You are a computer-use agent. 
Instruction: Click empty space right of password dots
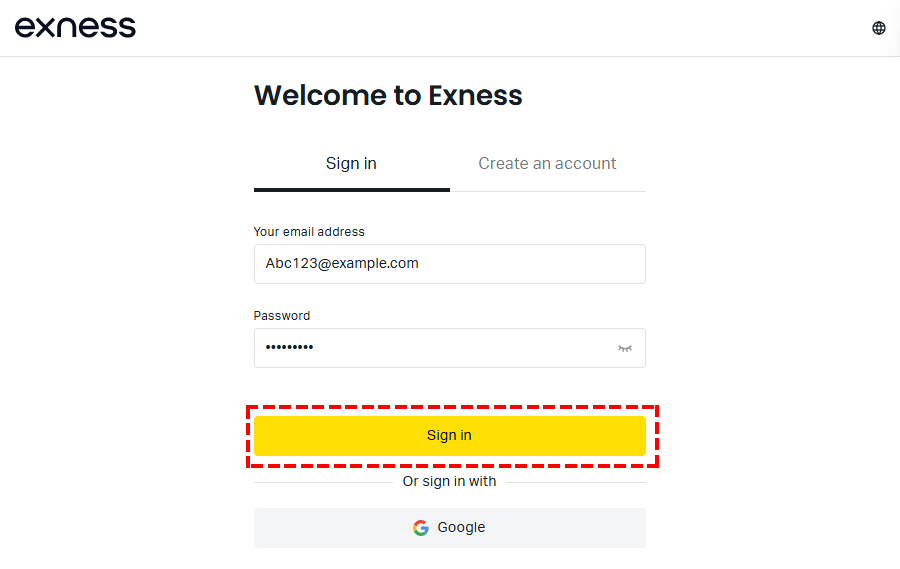pyautogui.click(x=465, y=348)
